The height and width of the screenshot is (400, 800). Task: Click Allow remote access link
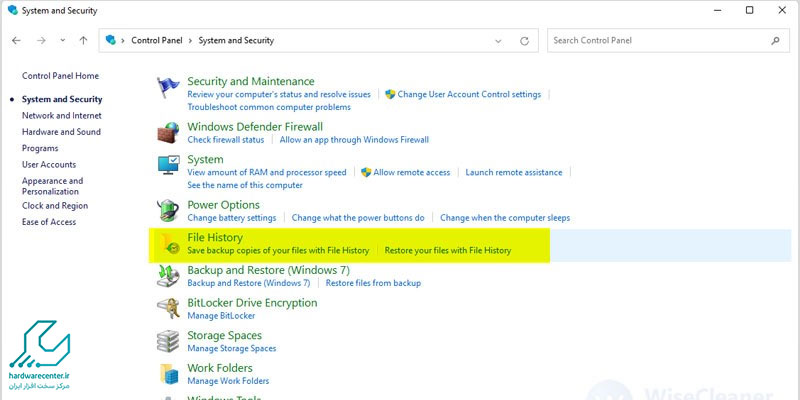coord(412,172)
